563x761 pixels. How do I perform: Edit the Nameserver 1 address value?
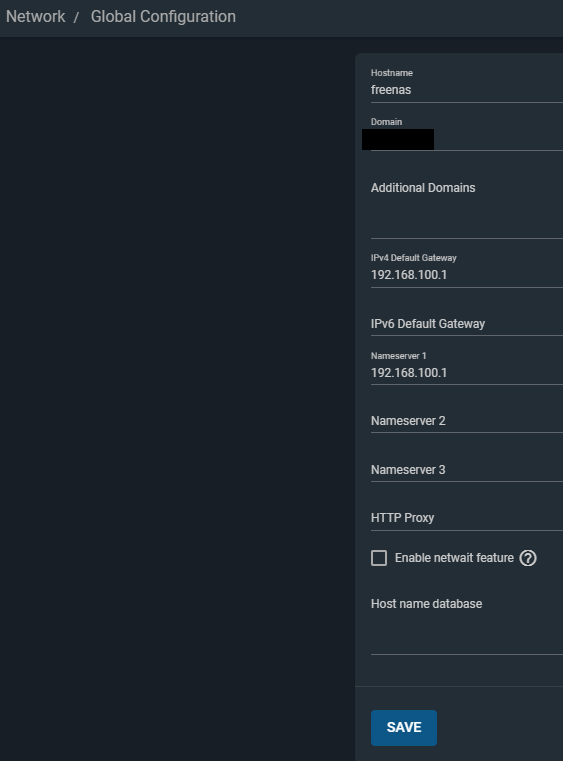(466, 373)
